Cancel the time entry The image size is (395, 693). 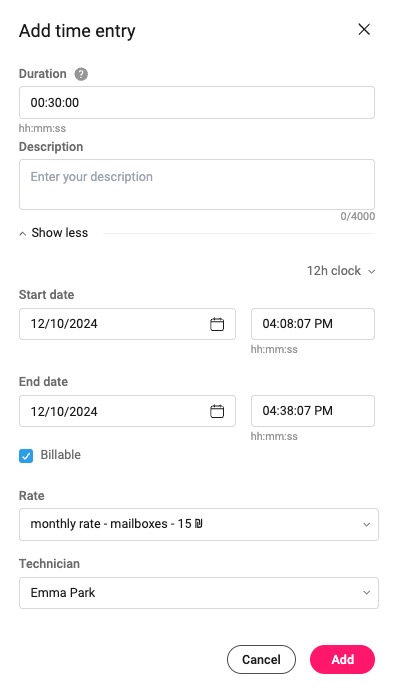coord(261,659)
